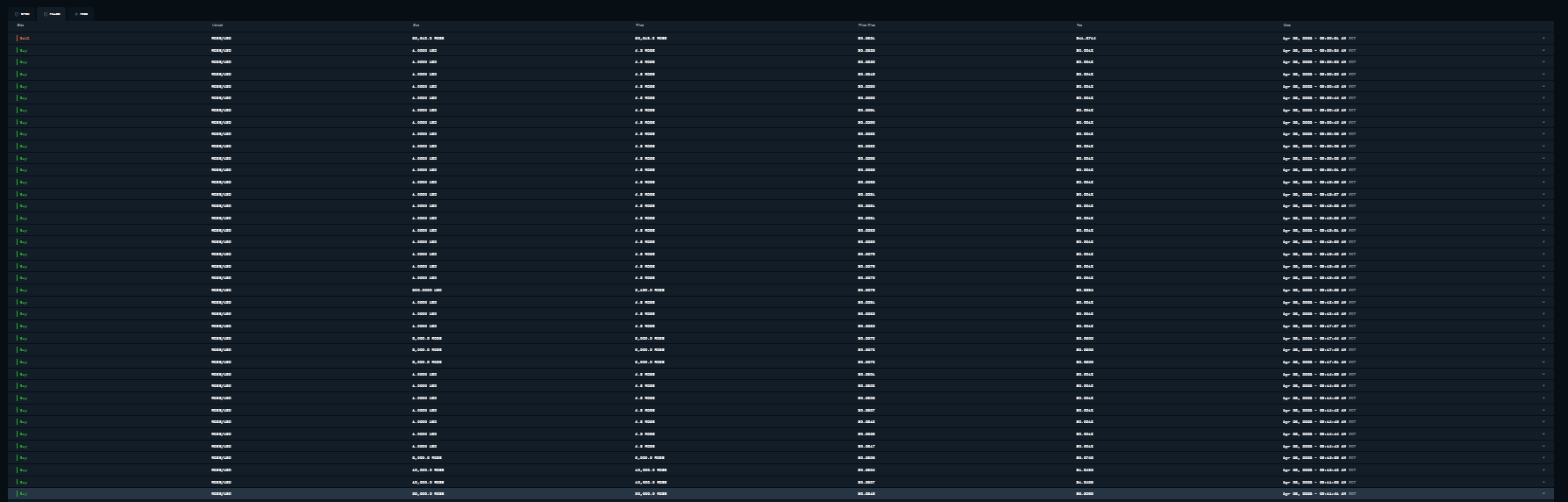
Task: Click the Size column header
Action: [416, 25]
